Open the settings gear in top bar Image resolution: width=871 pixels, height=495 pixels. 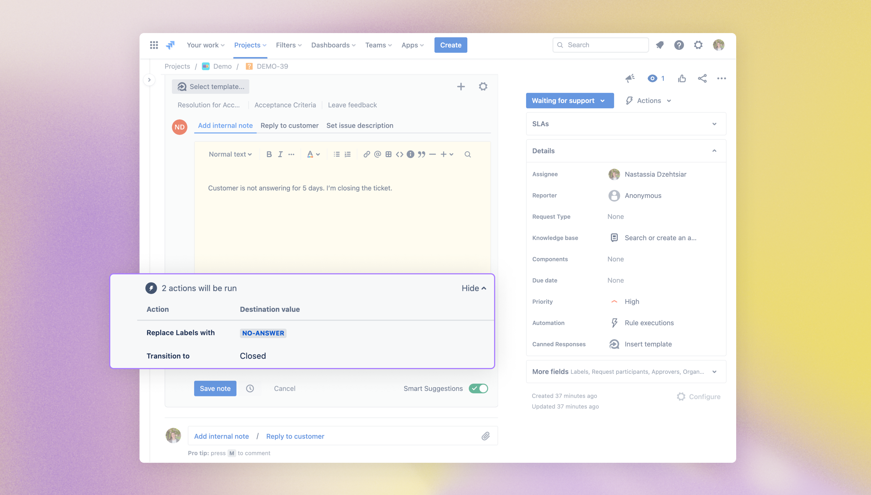(x=698, y=45)
